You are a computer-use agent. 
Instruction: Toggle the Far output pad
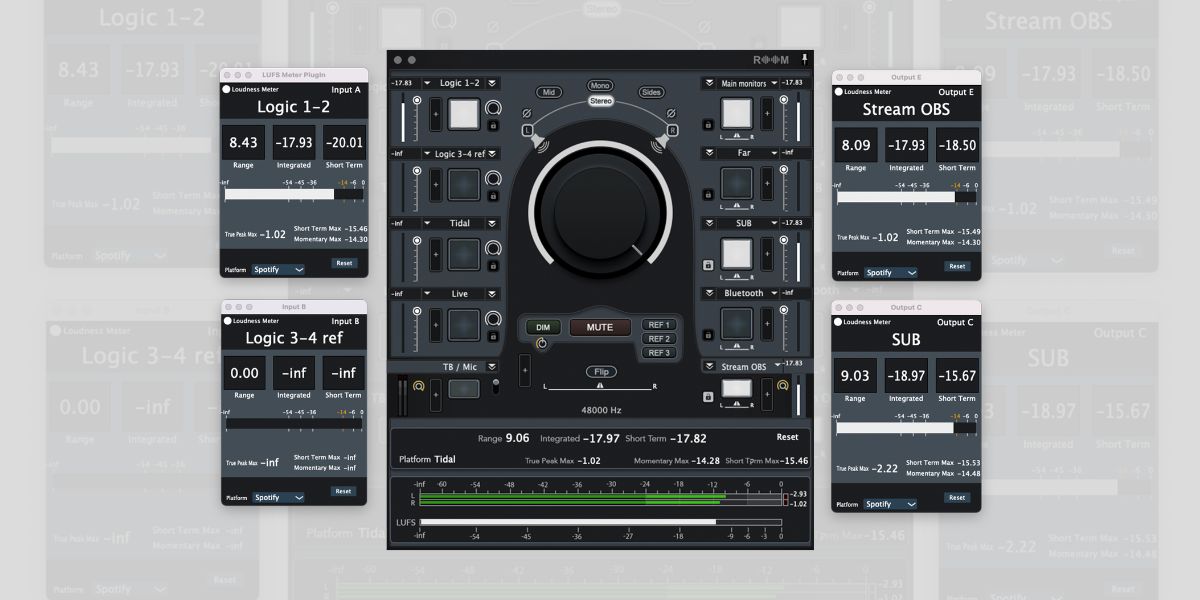(x=736, y=184)
